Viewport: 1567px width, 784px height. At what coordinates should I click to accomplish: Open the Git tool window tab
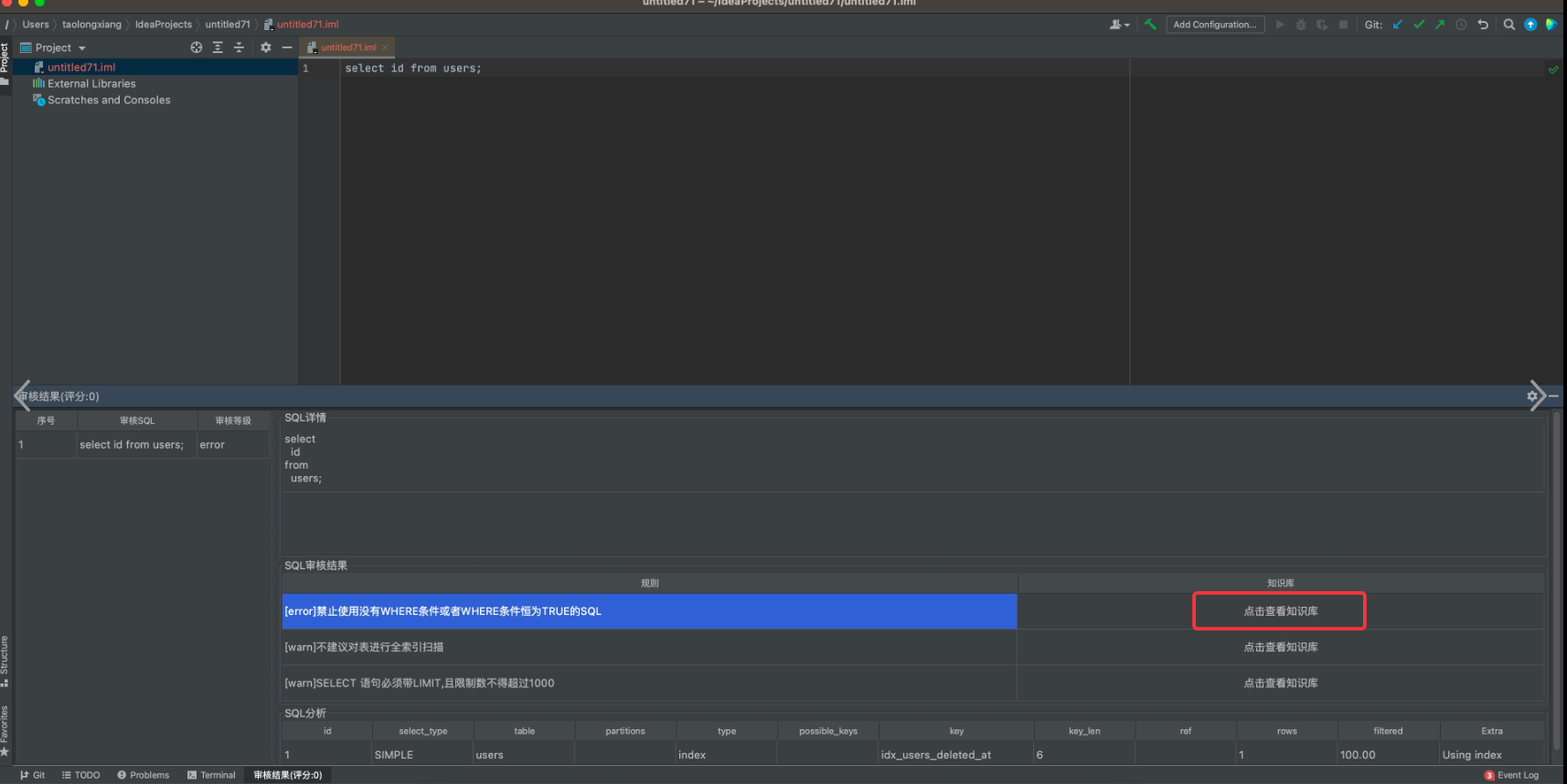(33, 775)
